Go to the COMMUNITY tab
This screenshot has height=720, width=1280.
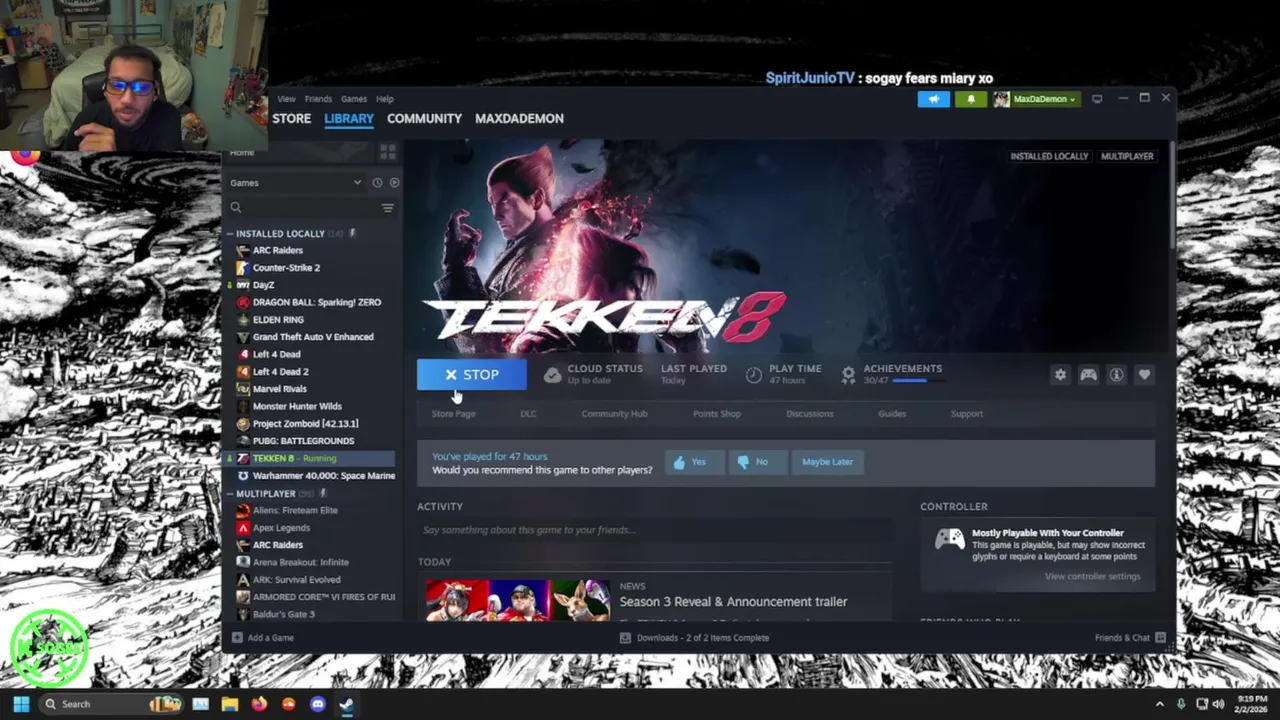(x=424, y=118)
